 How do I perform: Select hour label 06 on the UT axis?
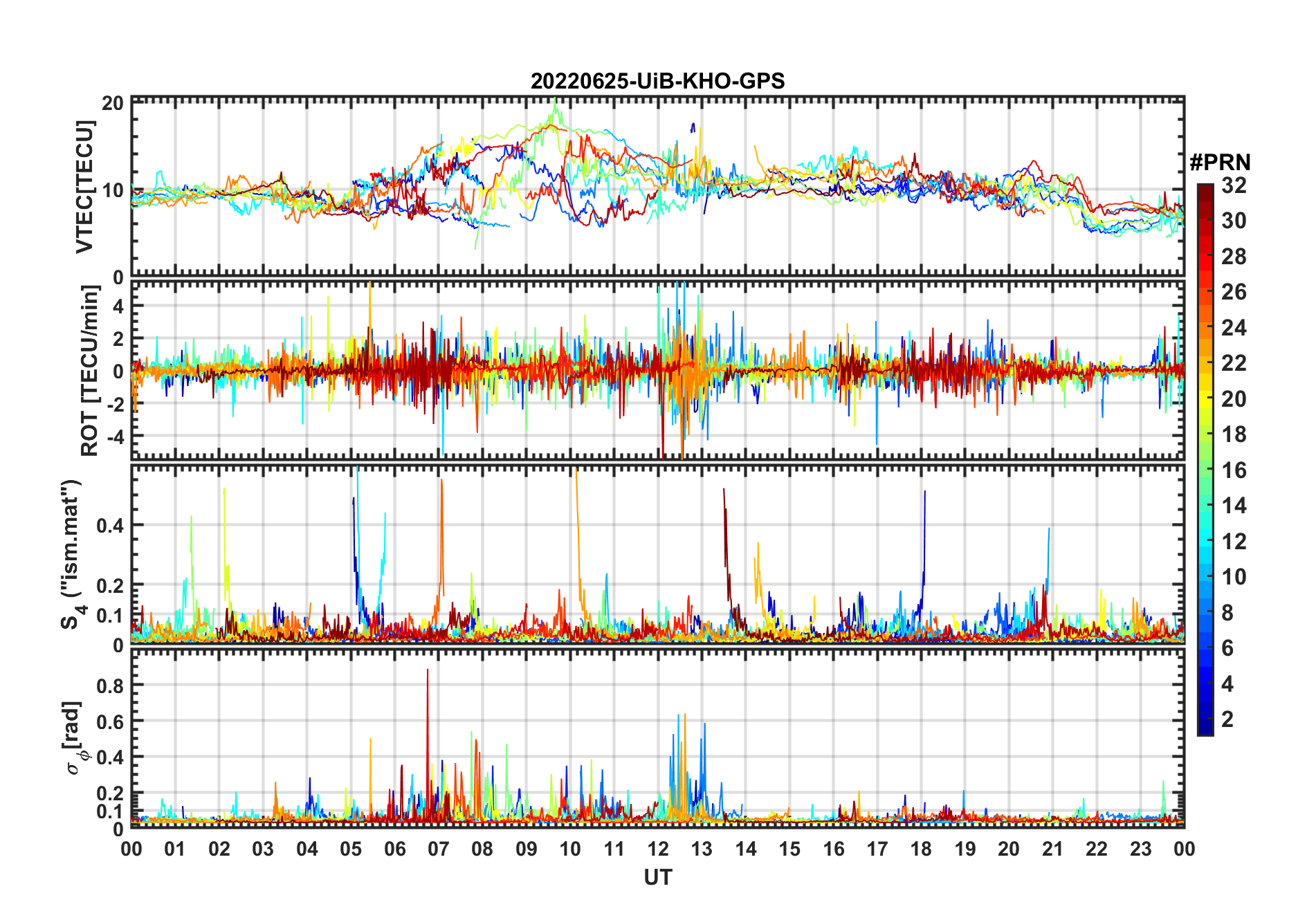[x=395, y=849]
